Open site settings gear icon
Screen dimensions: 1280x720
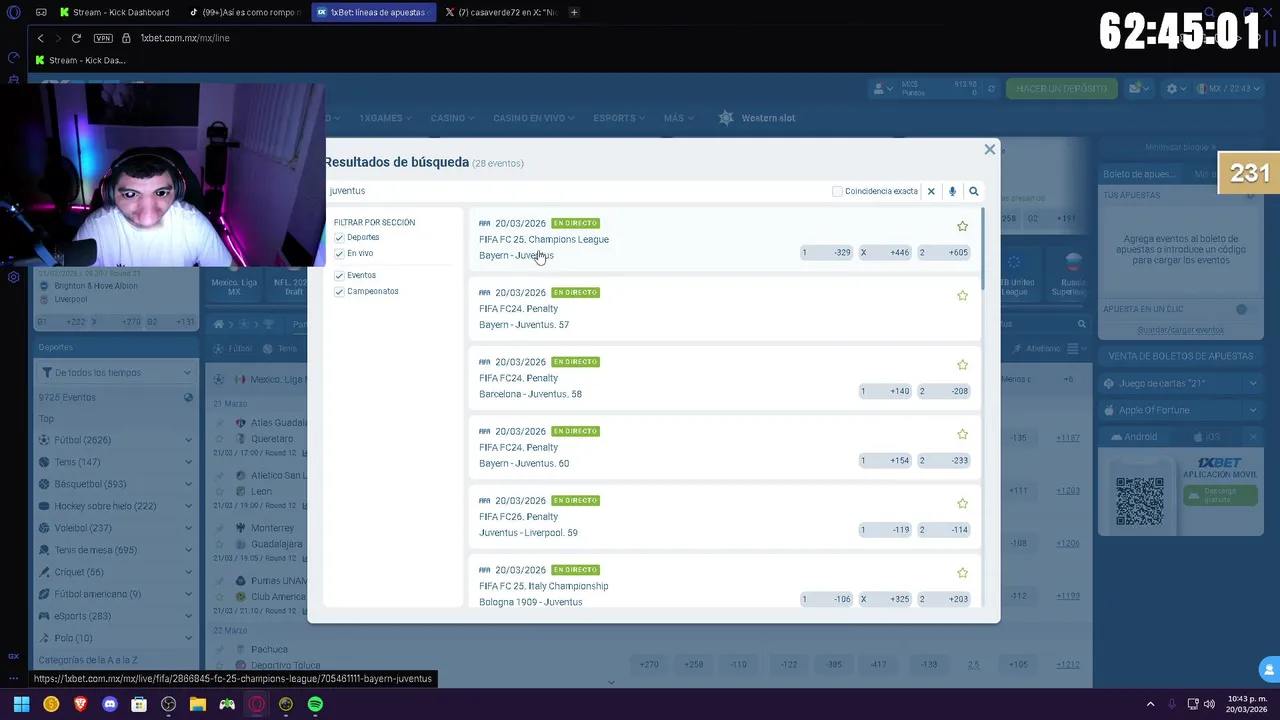click(1171, 89)
